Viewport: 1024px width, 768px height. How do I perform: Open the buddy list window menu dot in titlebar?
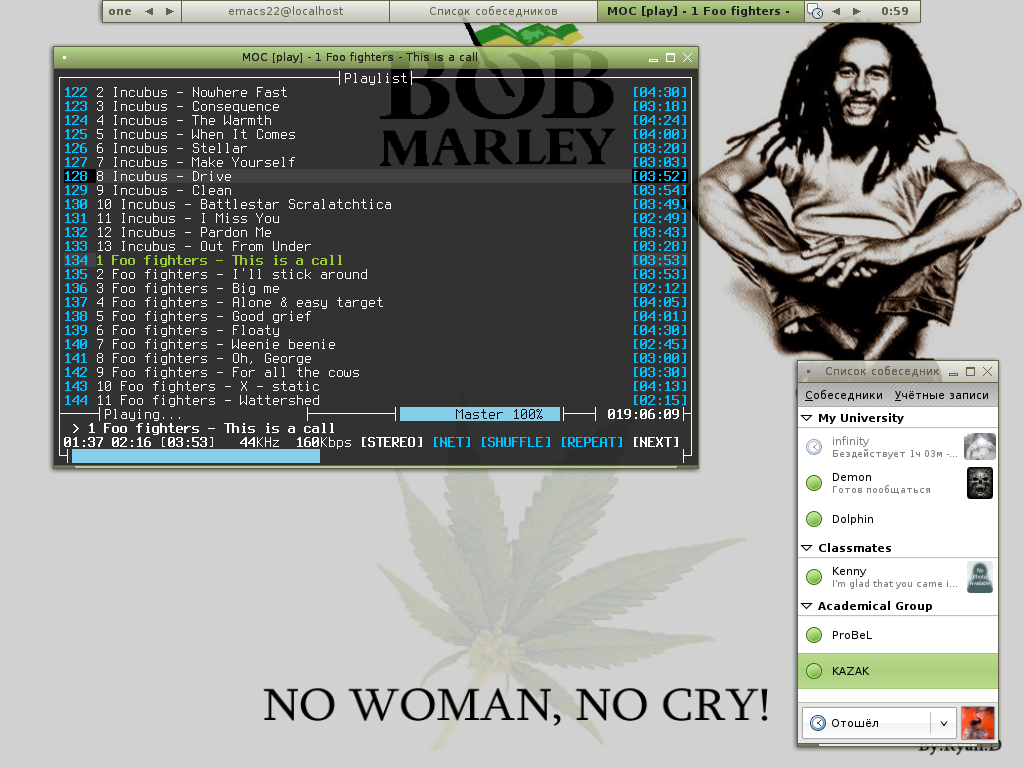[x=808, y=372]
